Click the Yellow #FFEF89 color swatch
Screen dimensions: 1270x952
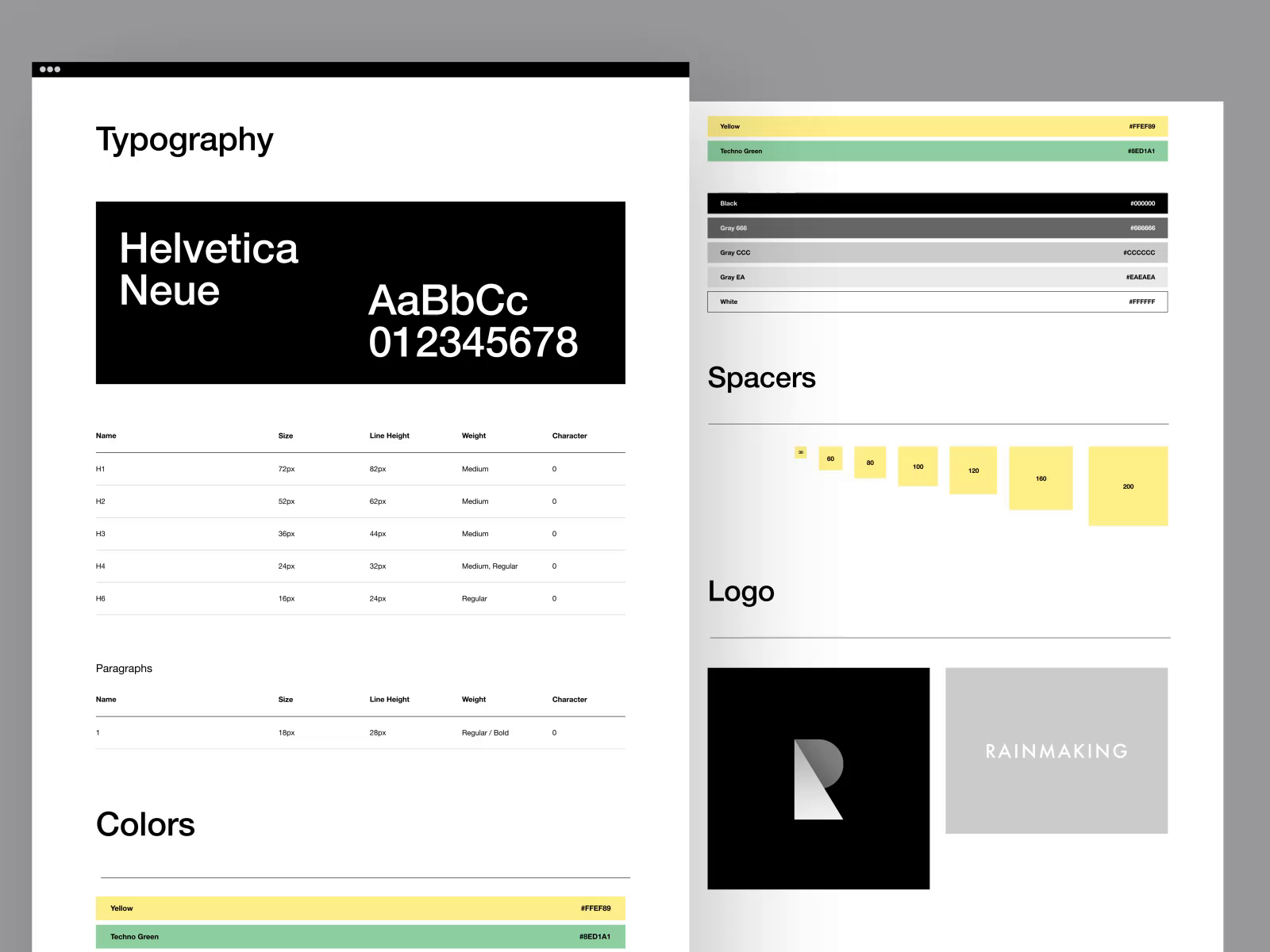[937, 126]
